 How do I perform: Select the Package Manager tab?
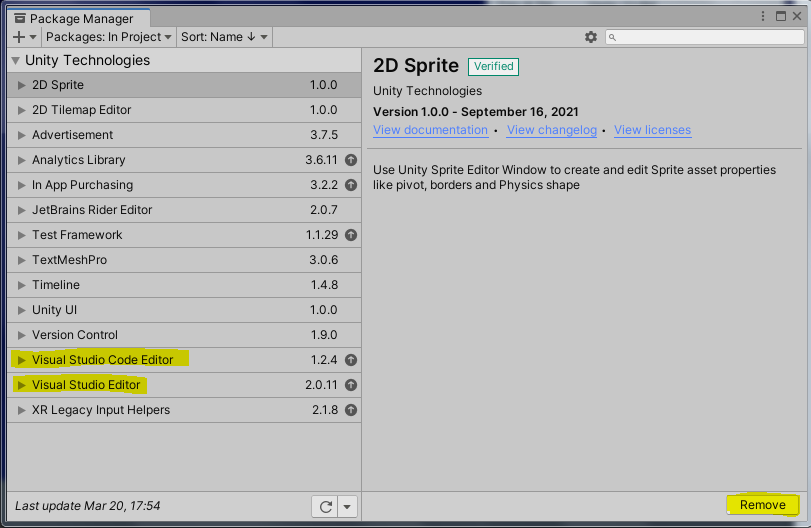tap(79, 19)
